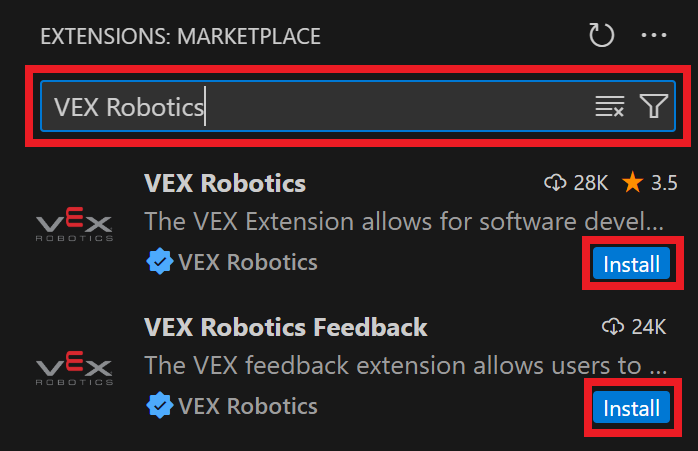Click into the VEX Robotics search box

coord(300,107)
